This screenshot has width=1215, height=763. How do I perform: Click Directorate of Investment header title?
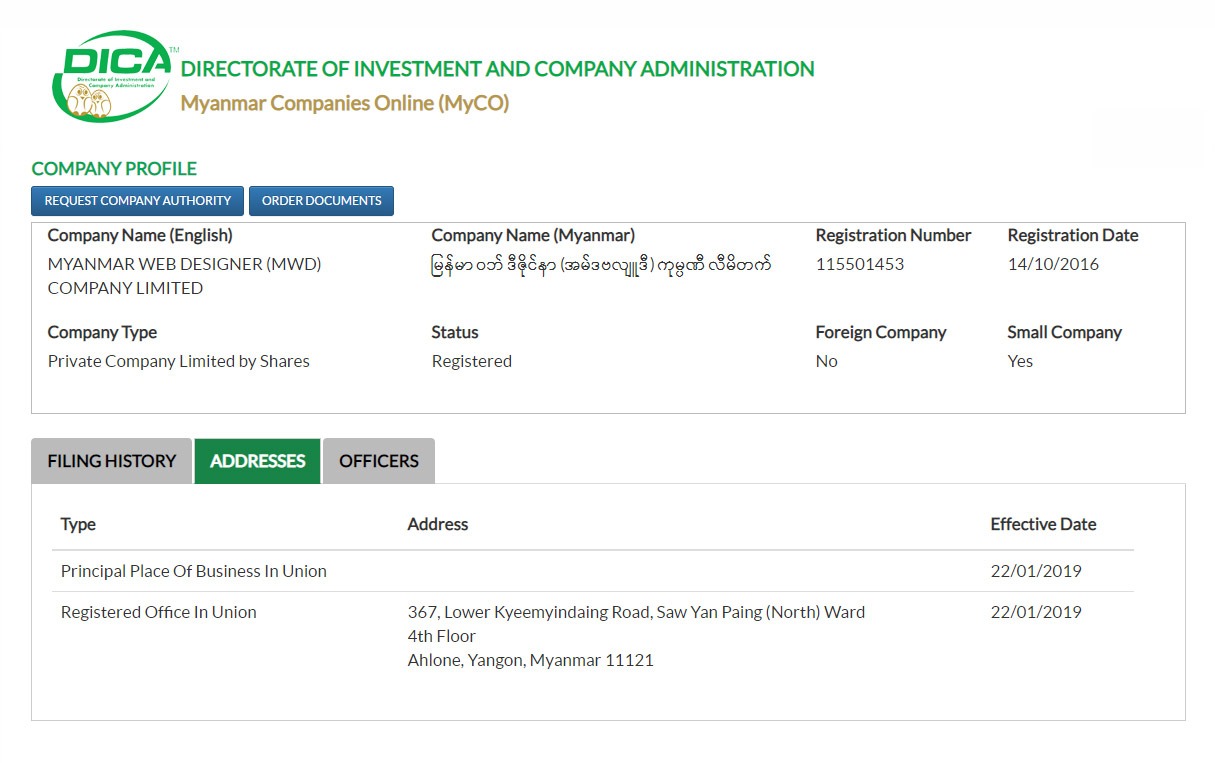(498, 69)
